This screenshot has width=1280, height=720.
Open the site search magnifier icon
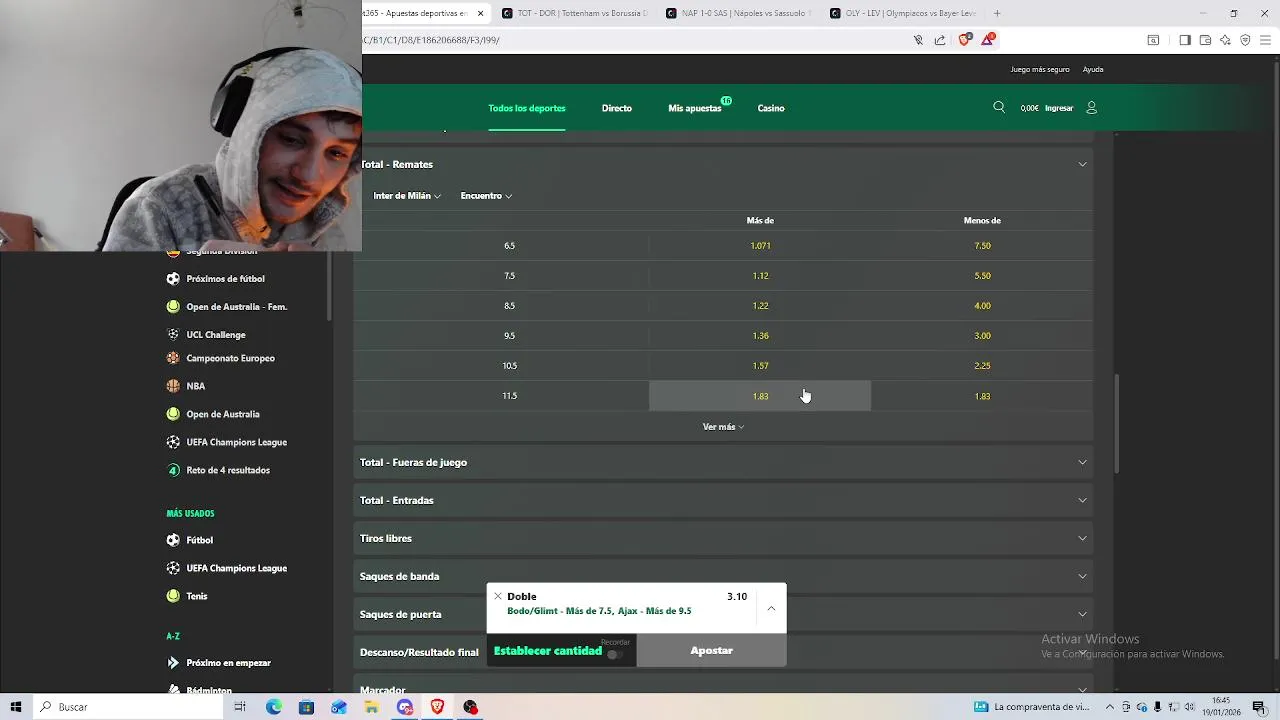[x=998, y=107]
